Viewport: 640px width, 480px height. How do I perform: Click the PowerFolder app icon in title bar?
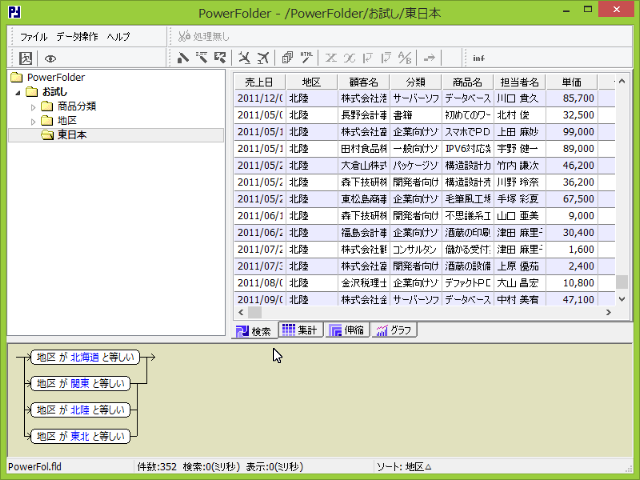(x=14, y=12)
